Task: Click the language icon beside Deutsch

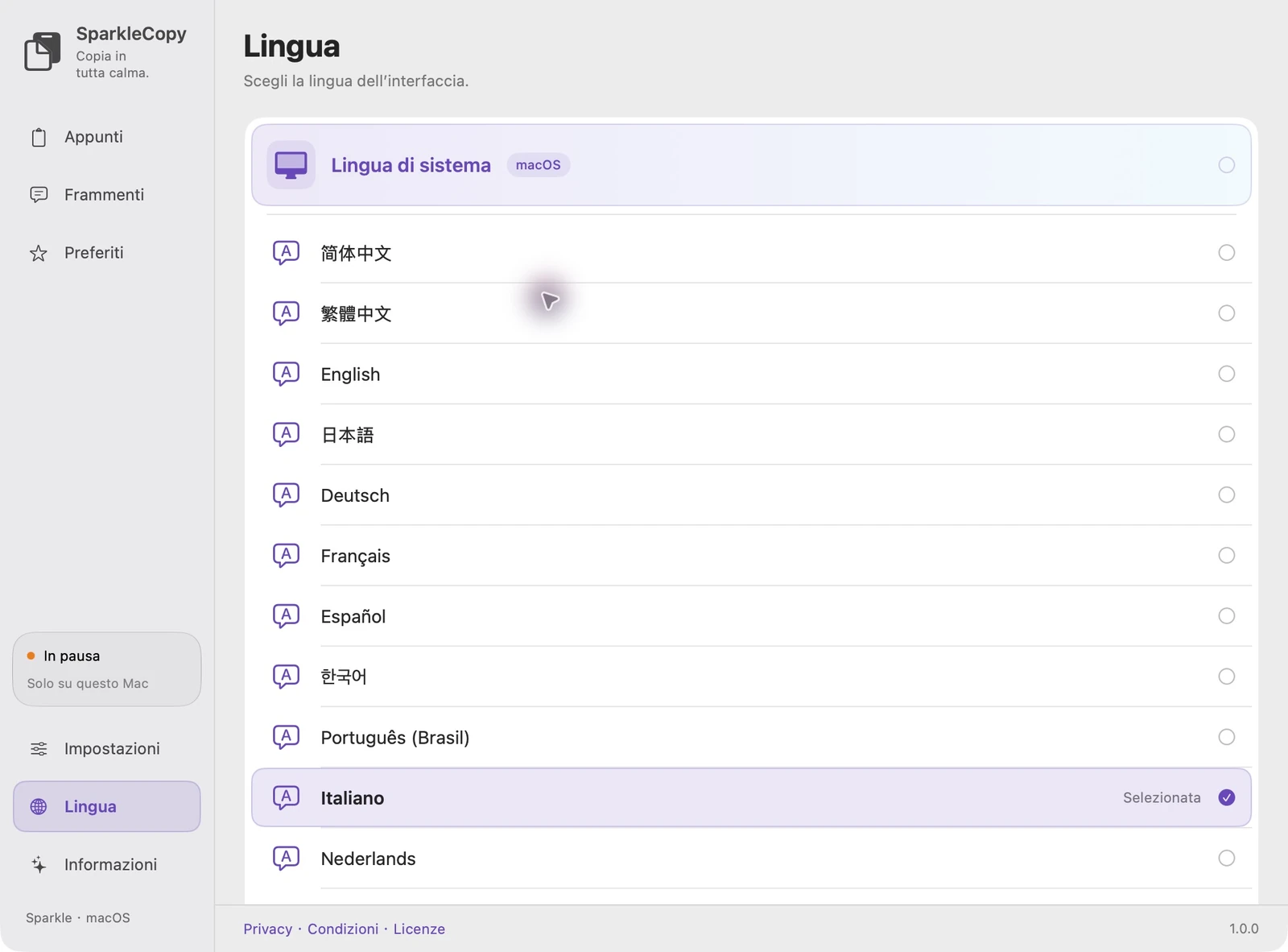Action: 286,495
